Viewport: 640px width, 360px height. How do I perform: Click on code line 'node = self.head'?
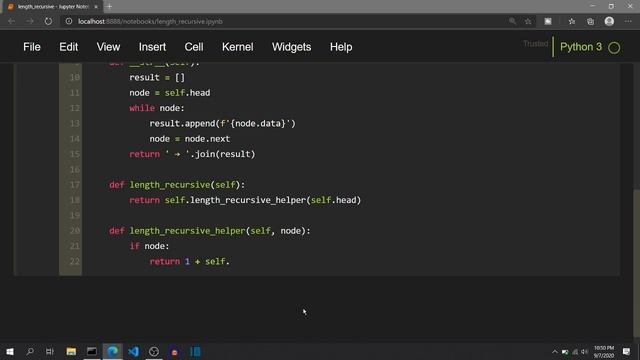tap(170, 93)
